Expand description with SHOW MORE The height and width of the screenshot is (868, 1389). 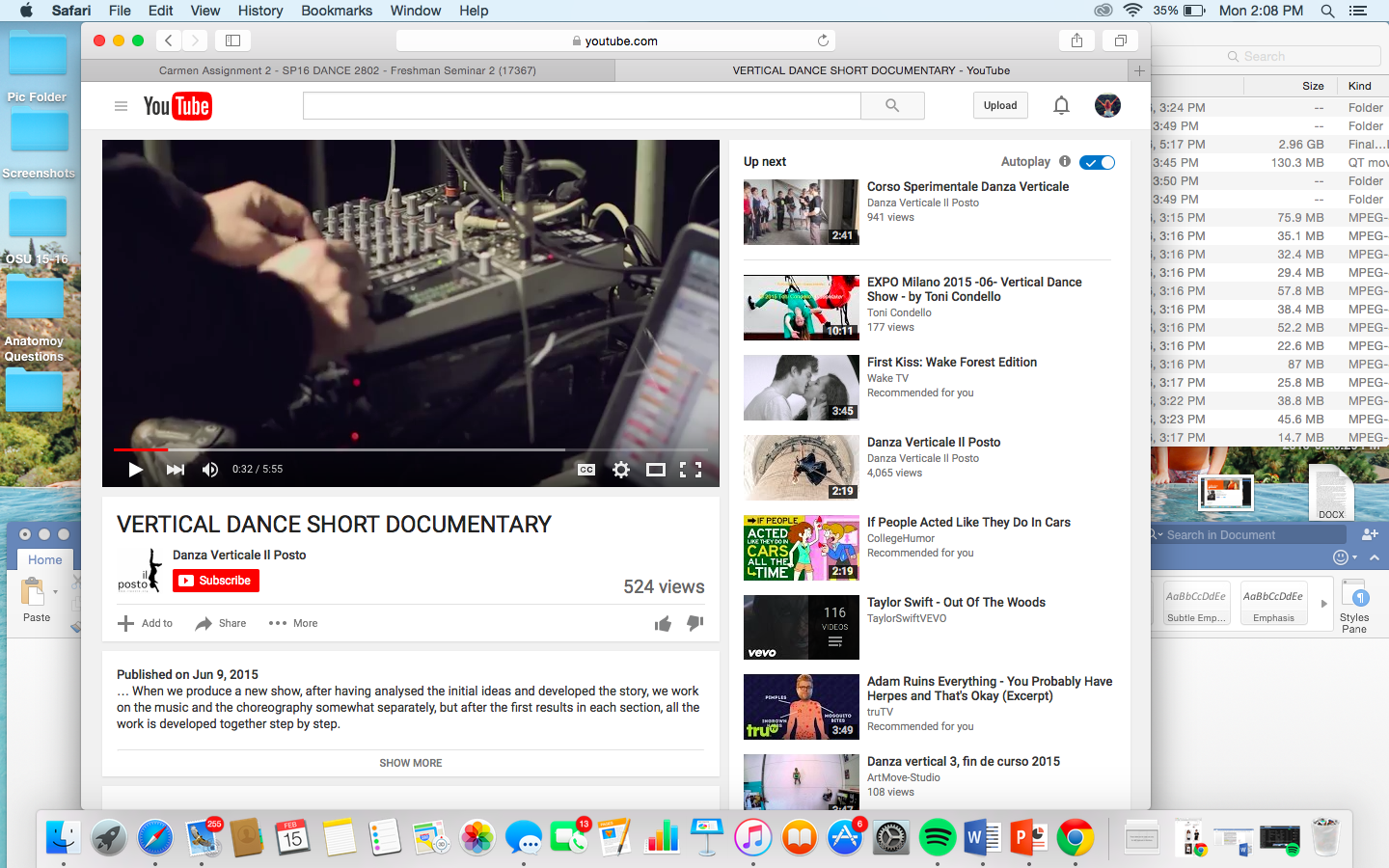[x=410, y=763]
